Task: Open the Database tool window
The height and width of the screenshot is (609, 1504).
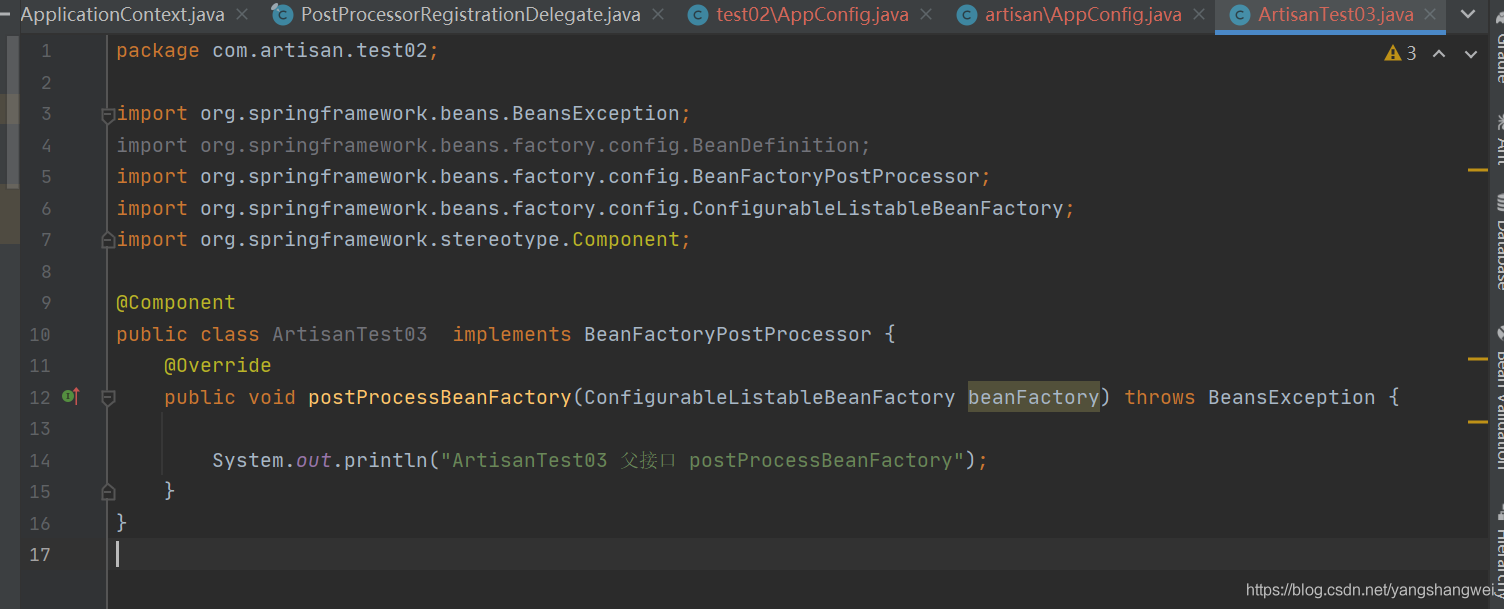Action: (1499, 245)
